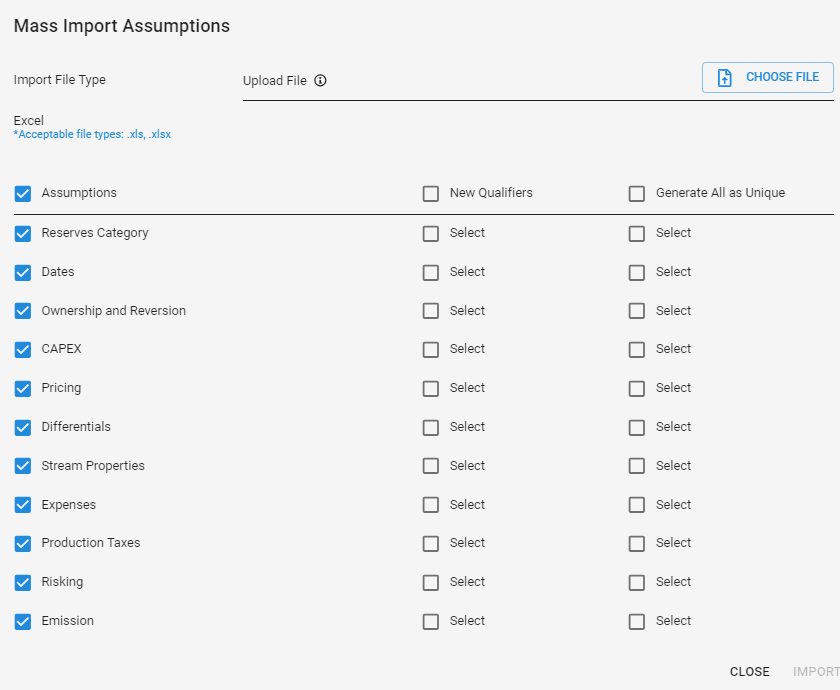This screenshot has height=690, width=840.
Task: Click the CLOSE button
Action: 749,672
